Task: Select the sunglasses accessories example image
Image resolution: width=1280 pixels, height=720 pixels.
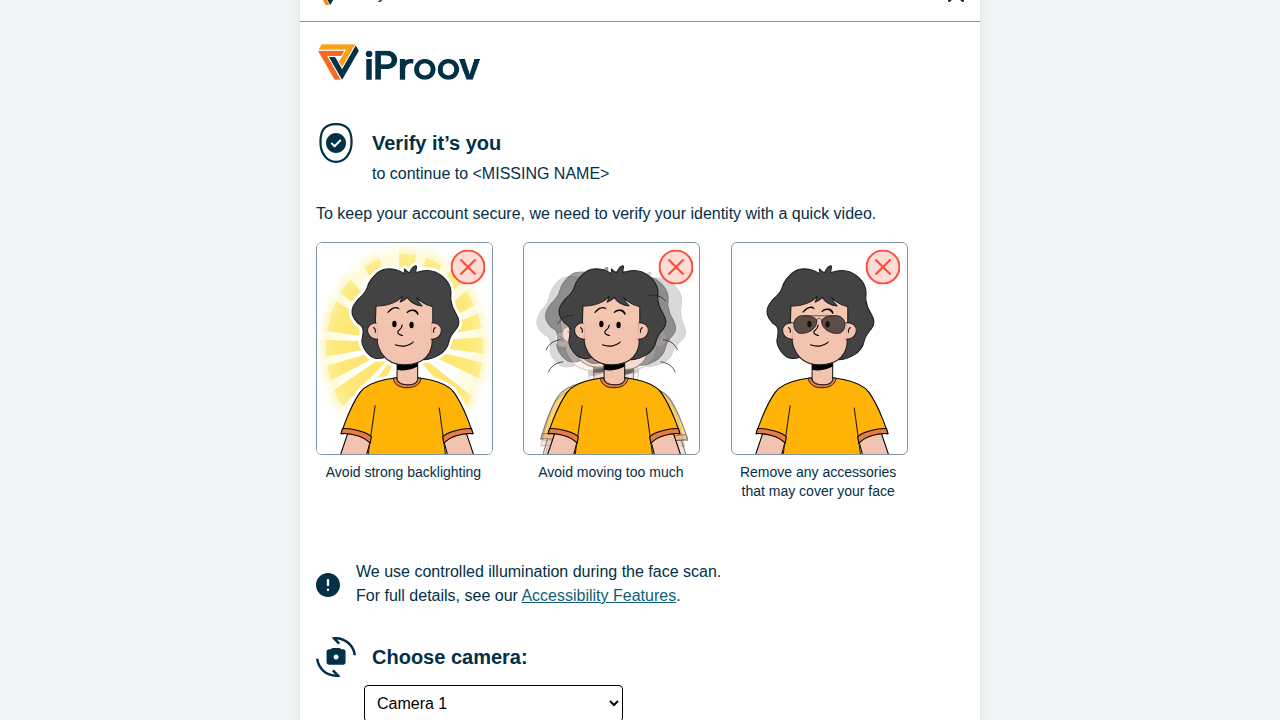Action: (819, 348)
